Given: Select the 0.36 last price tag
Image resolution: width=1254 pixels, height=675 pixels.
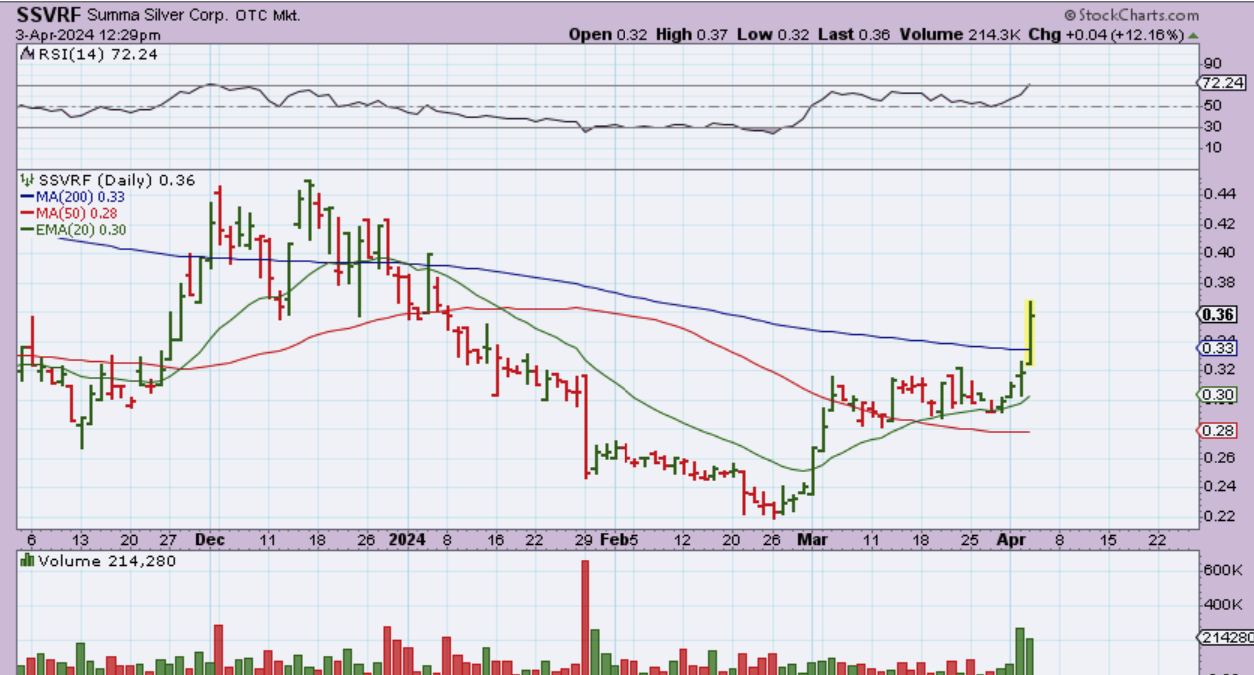Looking at the screenshot, I should point(1216,314).
